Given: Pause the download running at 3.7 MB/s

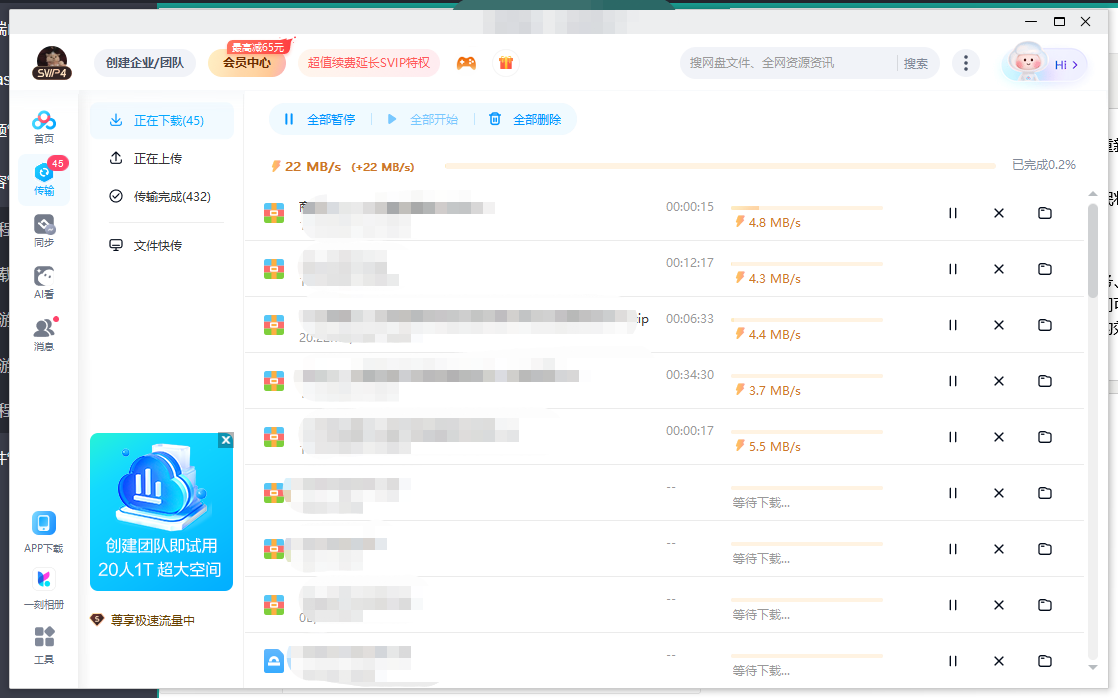Looking at the screenshot, I should click(x=953, y=381).
